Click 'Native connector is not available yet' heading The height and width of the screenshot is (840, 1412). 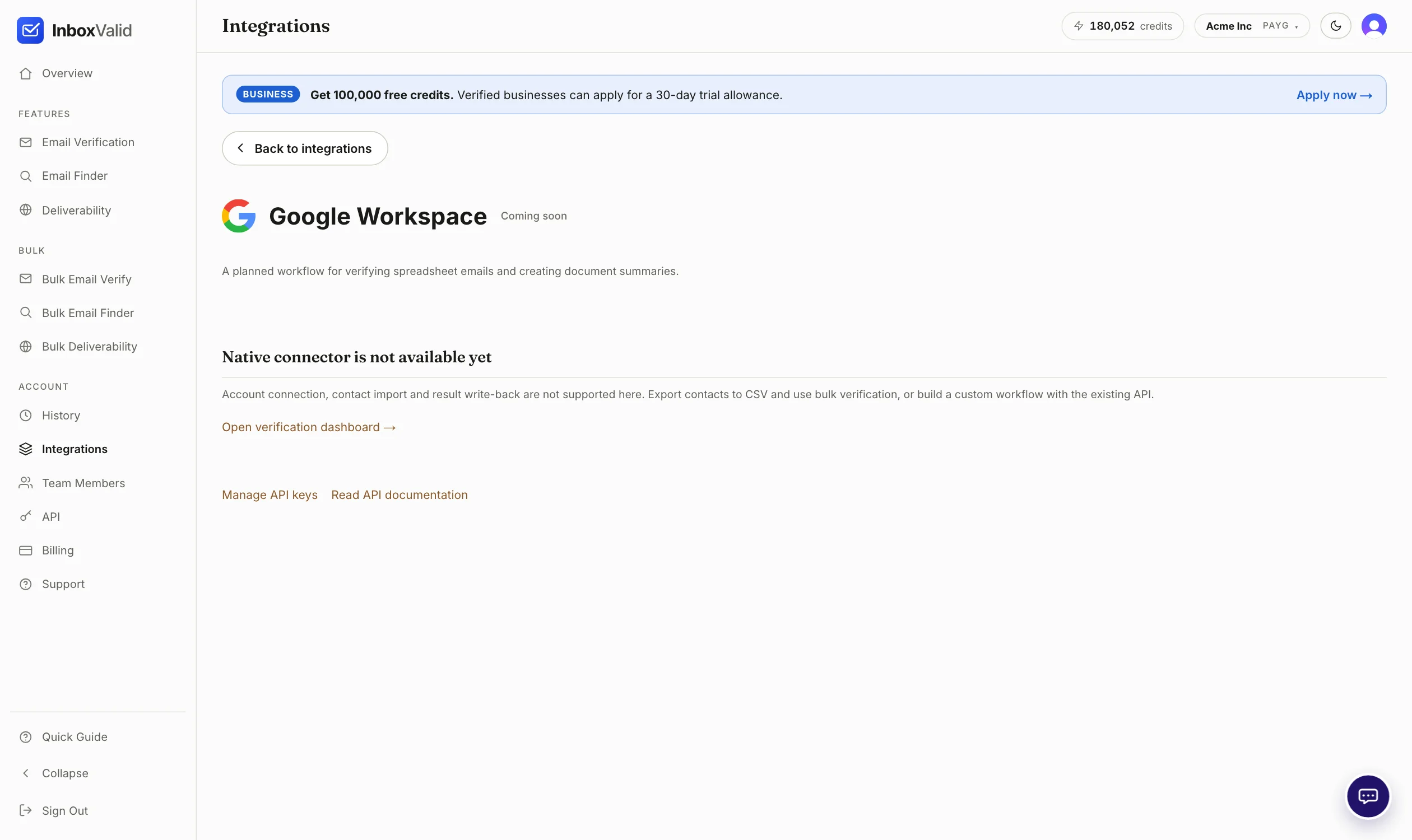357,357
